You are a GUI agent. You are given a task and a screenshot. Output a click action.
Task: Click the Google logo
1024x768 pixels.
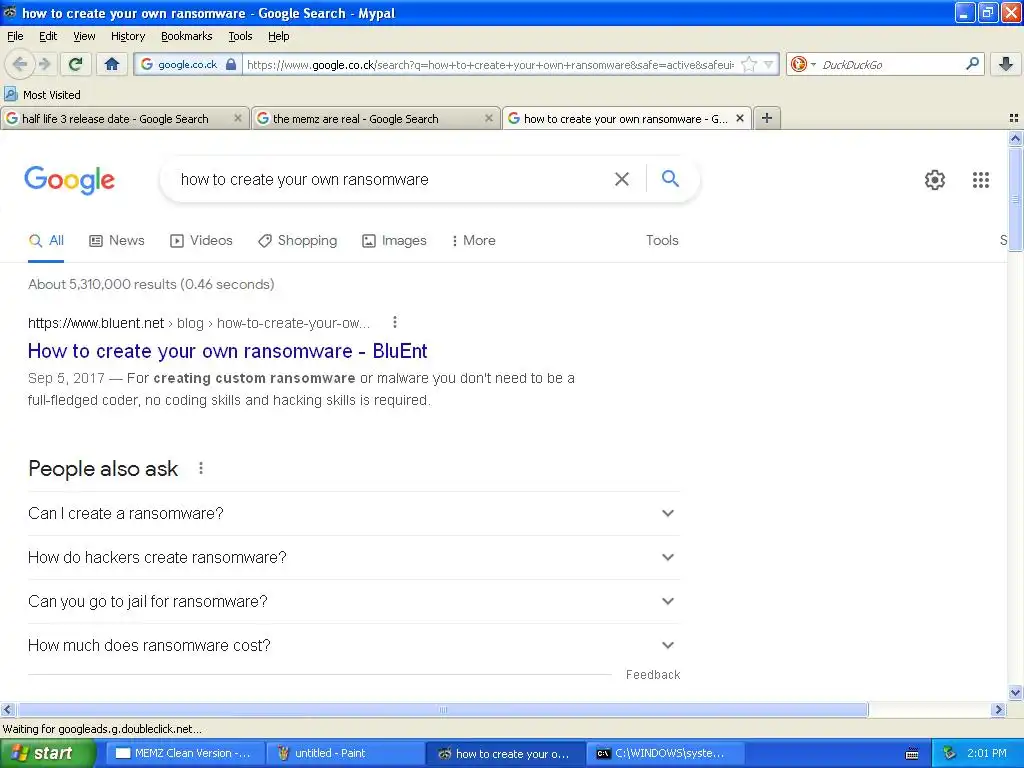coord(69,180)
